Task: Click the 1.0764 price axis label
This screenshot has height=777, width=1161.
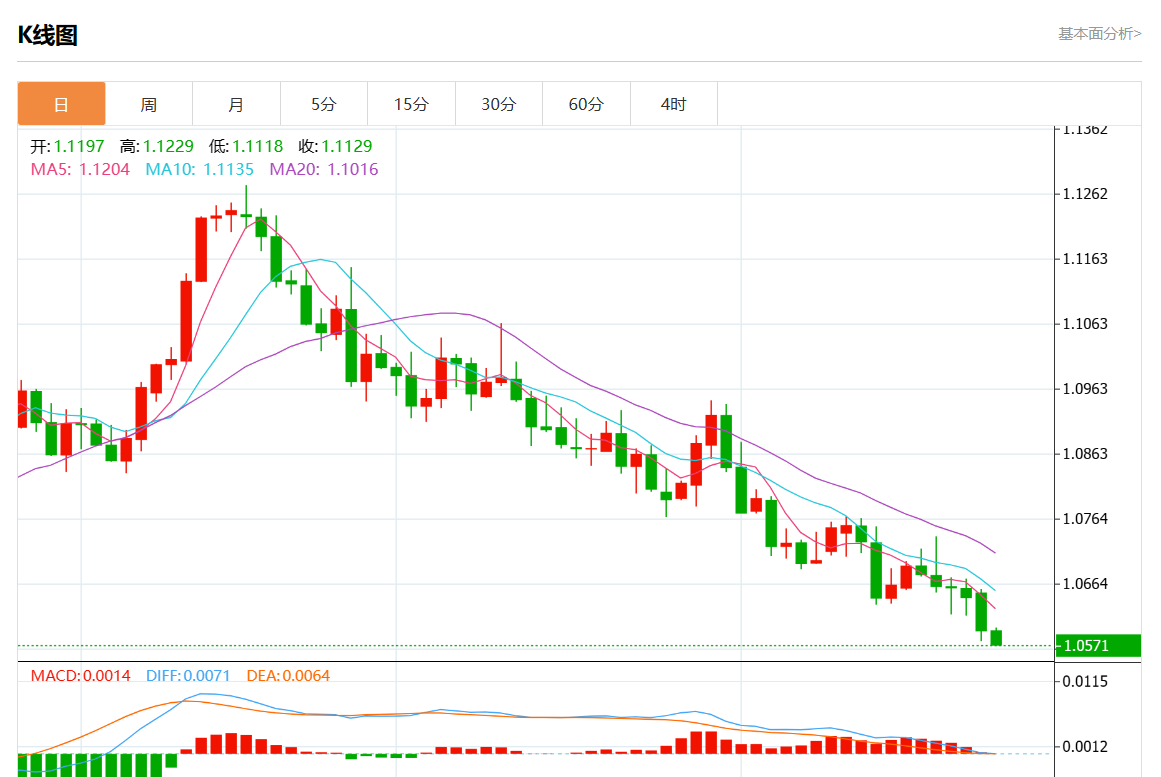Action: [x=1085, y=519]
